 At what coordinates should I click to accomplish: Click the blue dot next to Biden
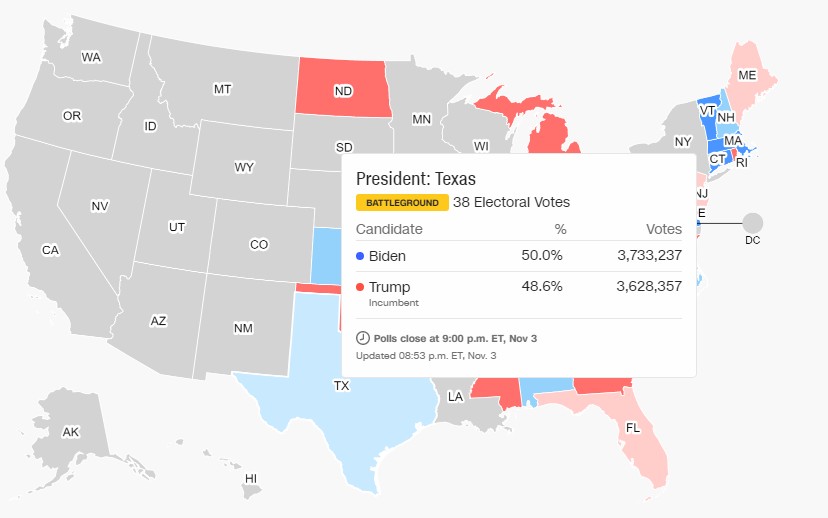pyautogui.click(x=361, y=256)
